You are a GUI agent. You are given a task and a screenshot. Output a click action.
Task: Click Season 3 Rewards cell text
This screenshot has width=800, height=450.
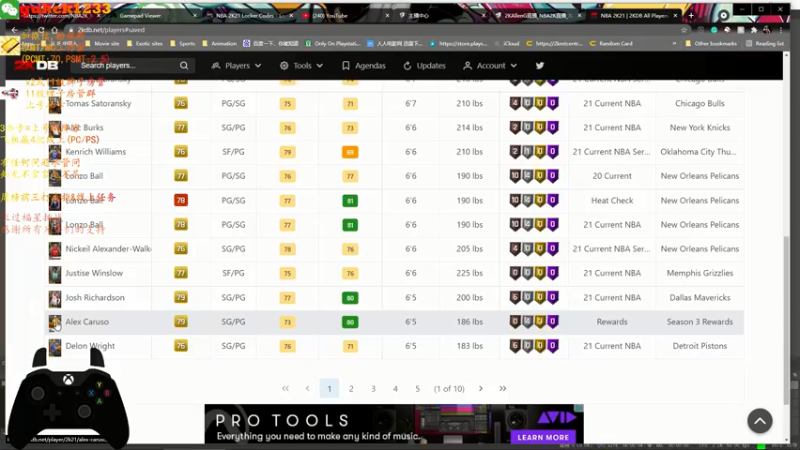tap(699, 321)
